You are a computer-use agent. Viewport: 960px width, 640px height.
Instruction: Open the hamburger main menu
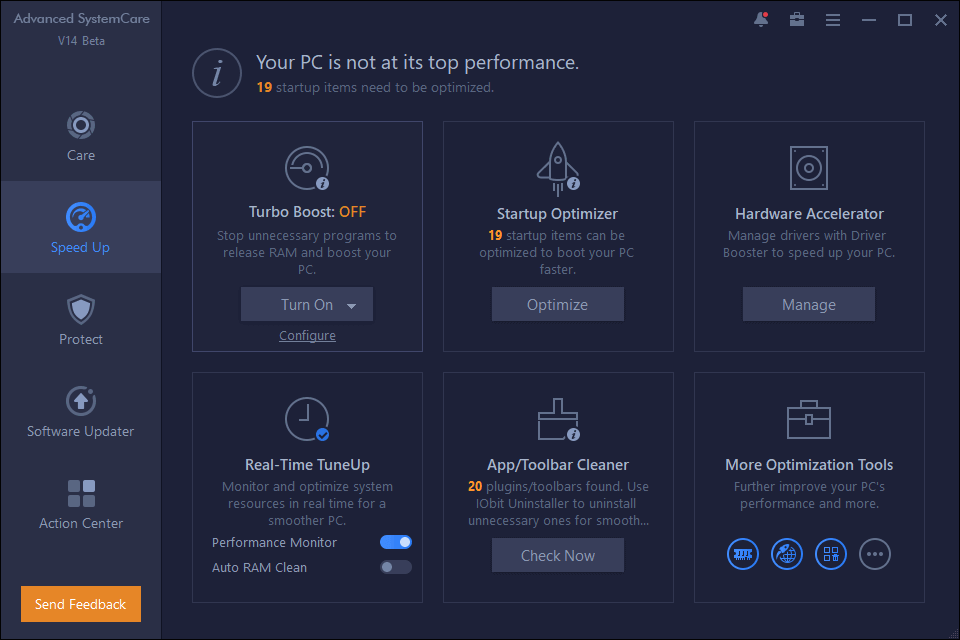(833, 19)
